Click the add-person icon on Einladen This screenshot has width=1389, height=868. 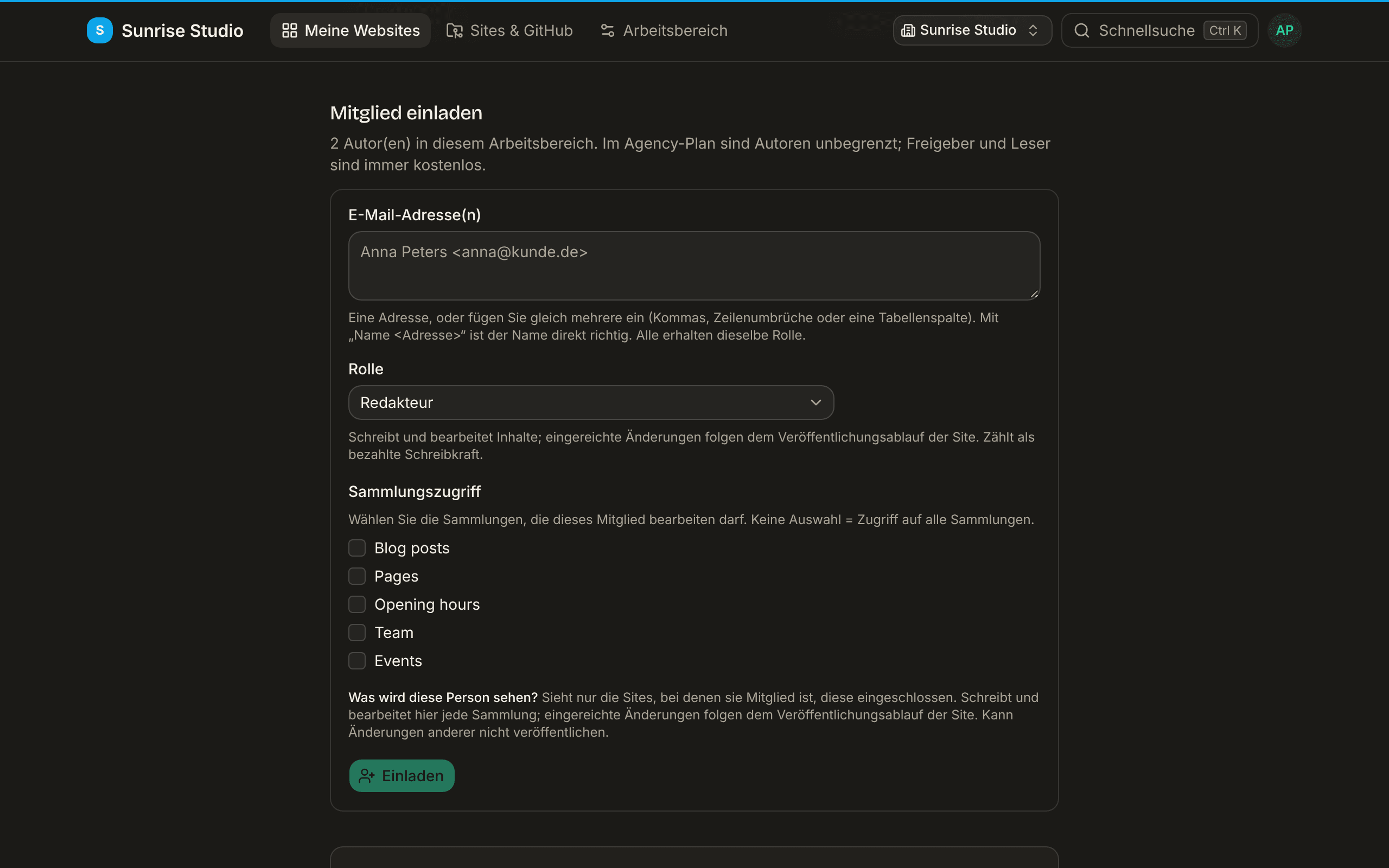click(366, 776)
